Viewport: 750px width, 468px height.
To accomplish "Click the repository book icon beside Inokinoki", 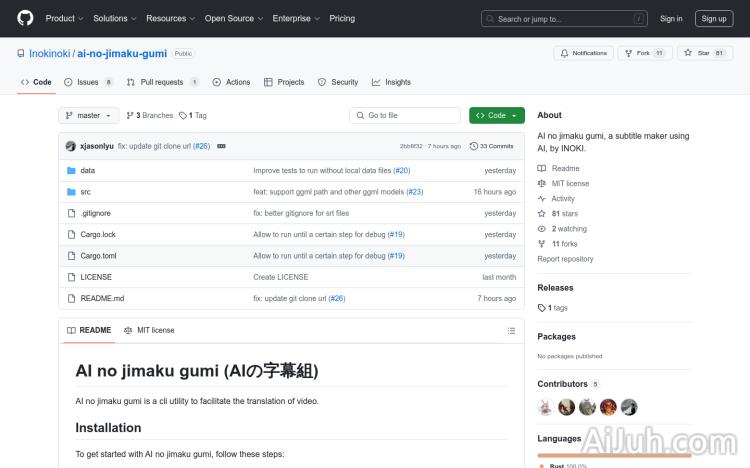I will (21, 53).
